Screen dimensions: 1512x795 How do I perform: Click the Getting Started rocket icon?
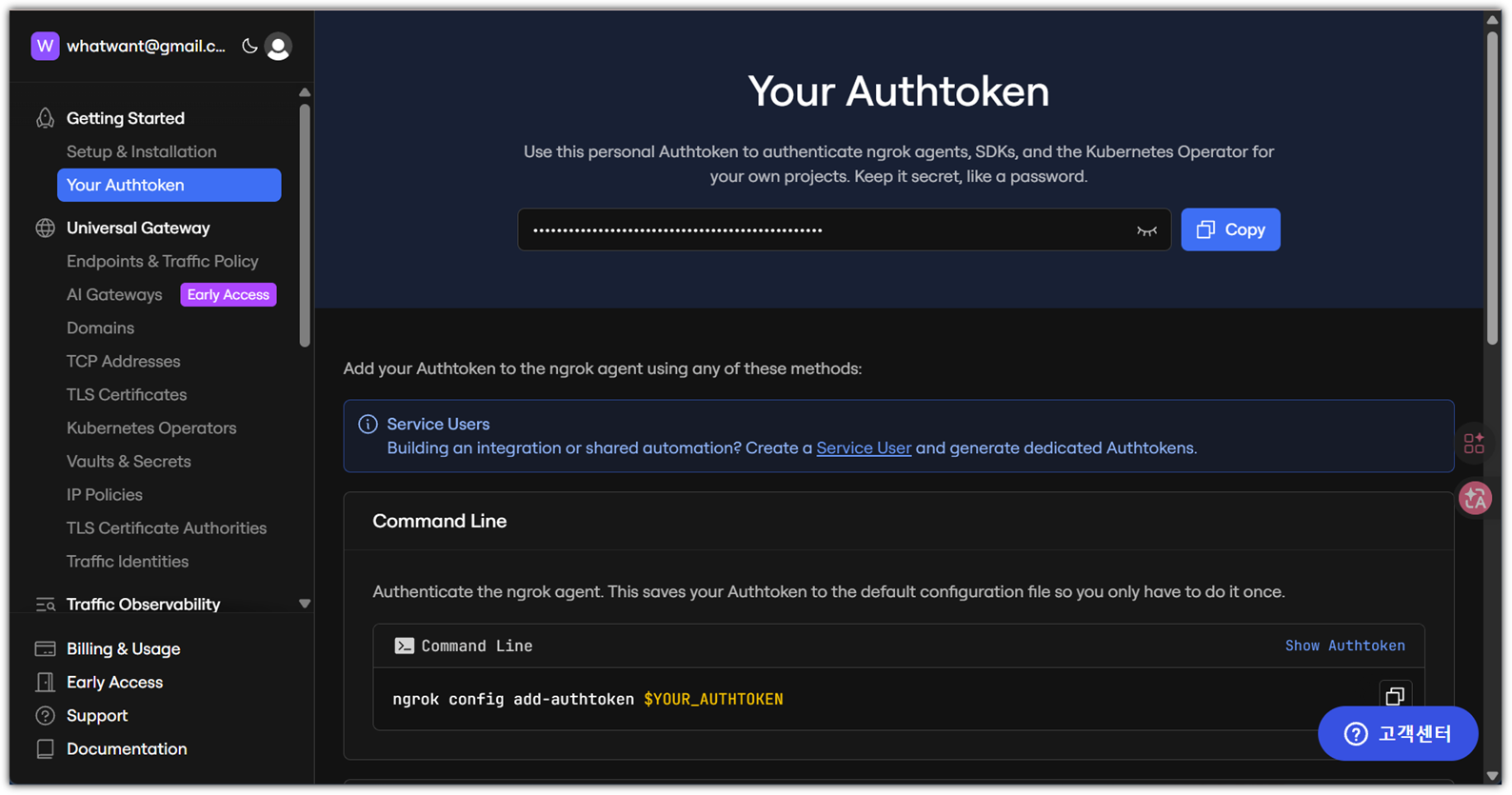pos(45,118)
